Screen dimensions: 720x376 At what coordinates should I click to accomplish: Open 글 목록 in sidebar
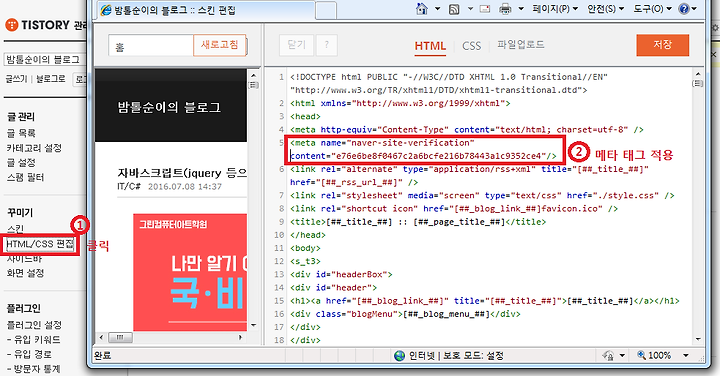(x=21, y=133)
